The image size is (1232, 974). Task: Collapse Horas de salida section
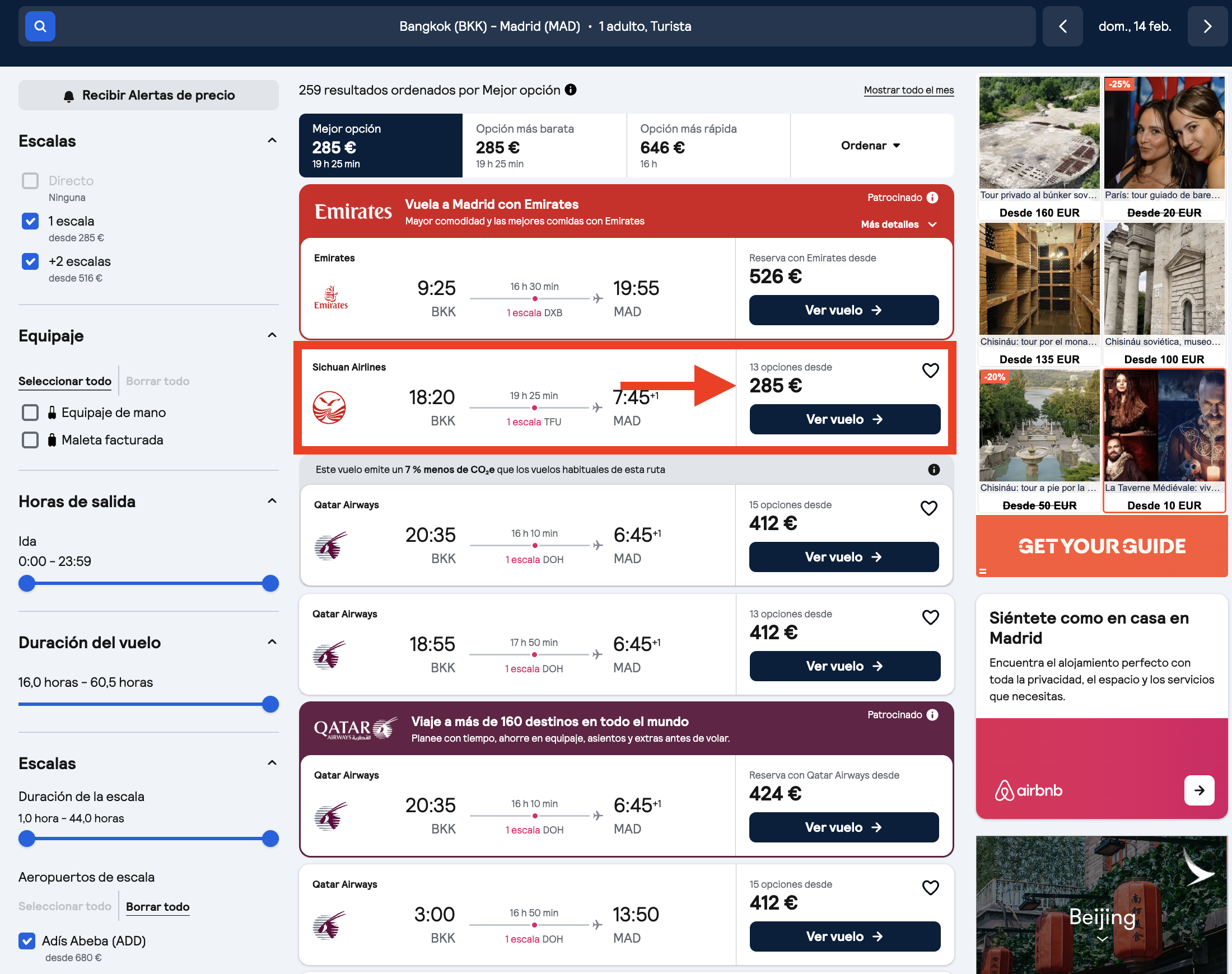(x=272, y=500)
